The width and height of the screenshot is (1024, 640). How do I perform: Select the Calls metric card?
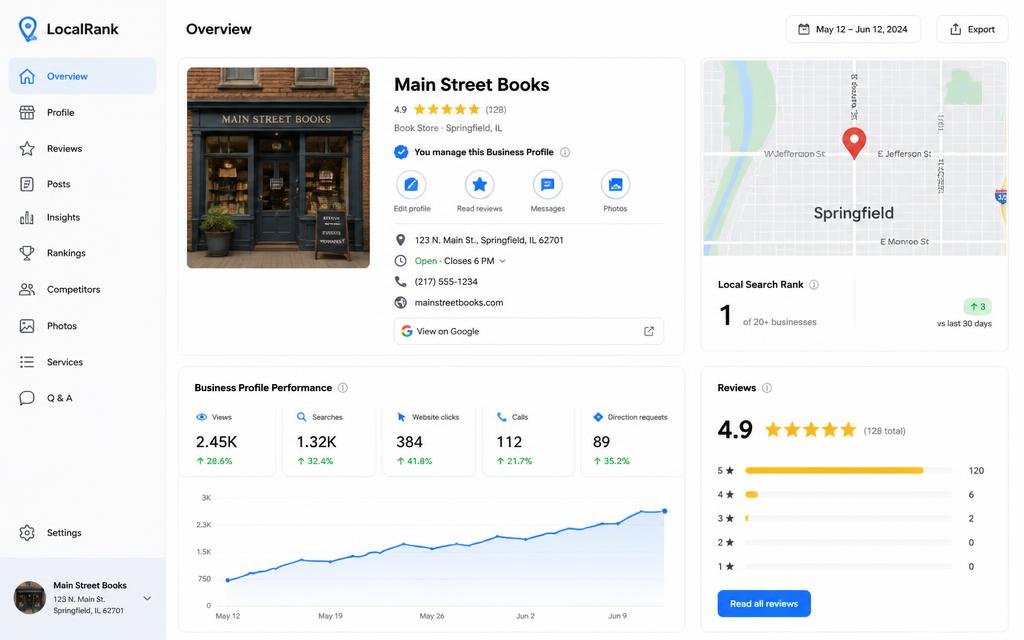528,440
